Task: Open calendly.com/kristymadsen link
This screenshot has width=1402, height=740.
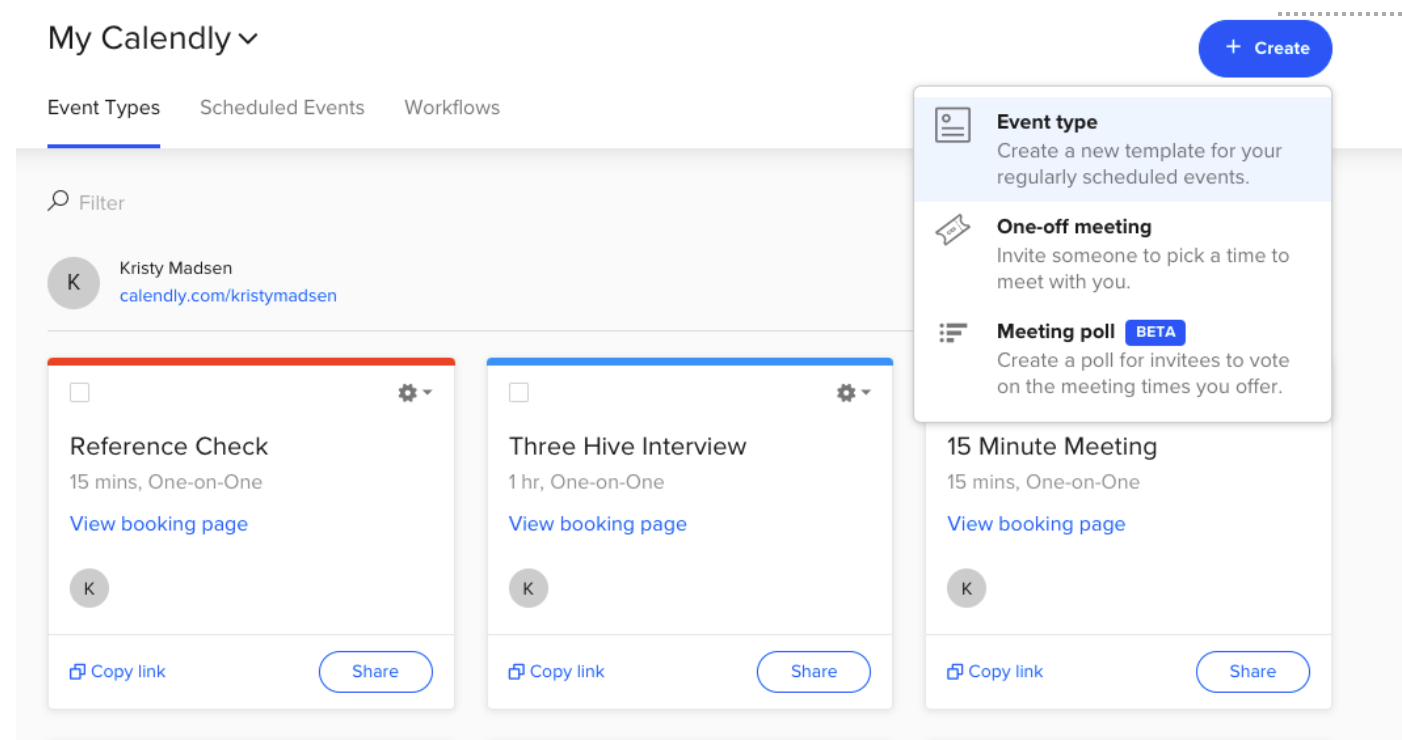Action: click(228, 296)
